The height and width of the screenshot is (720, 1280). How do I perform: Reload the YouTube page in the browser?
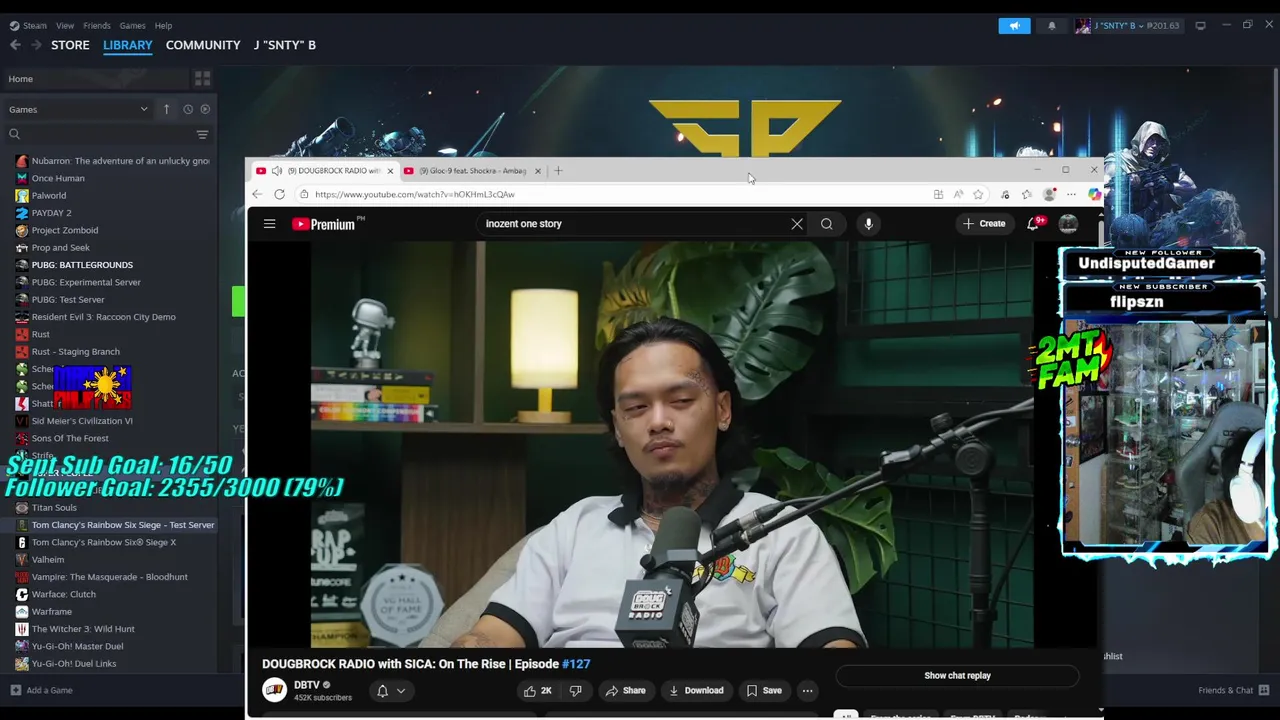(x=279, y=194)
